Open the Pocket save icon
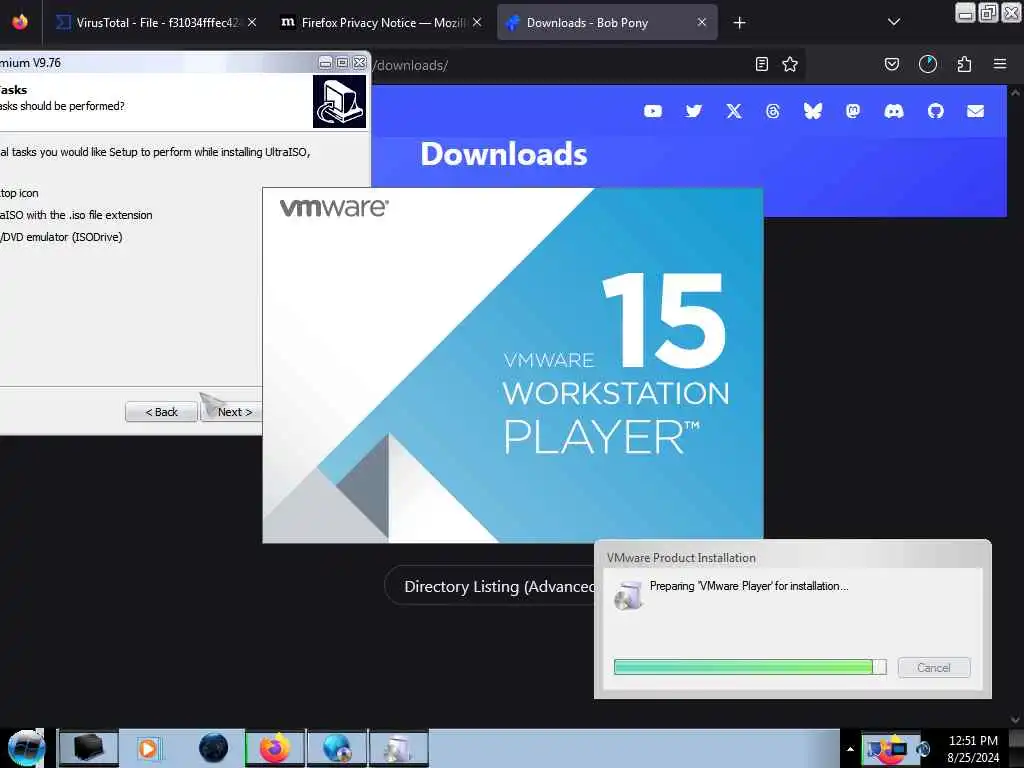This screenshot has width=1024, height=768. coord(891,64)
